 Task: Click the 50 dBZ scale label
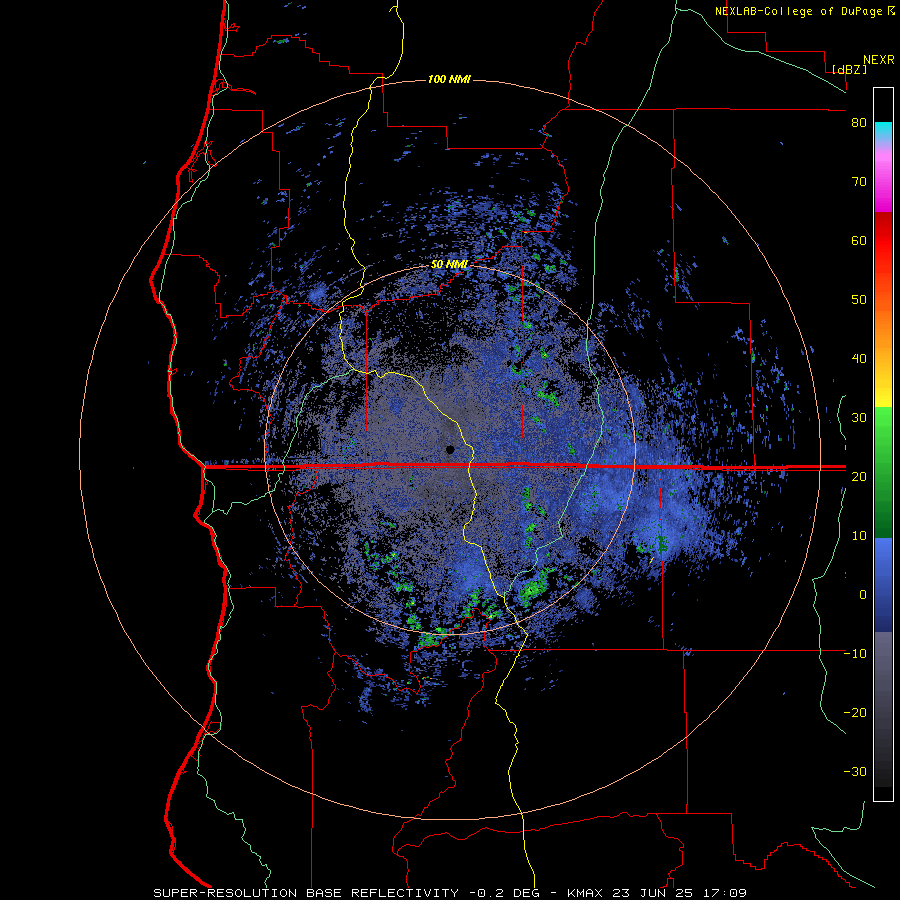(x=859, y=300)
